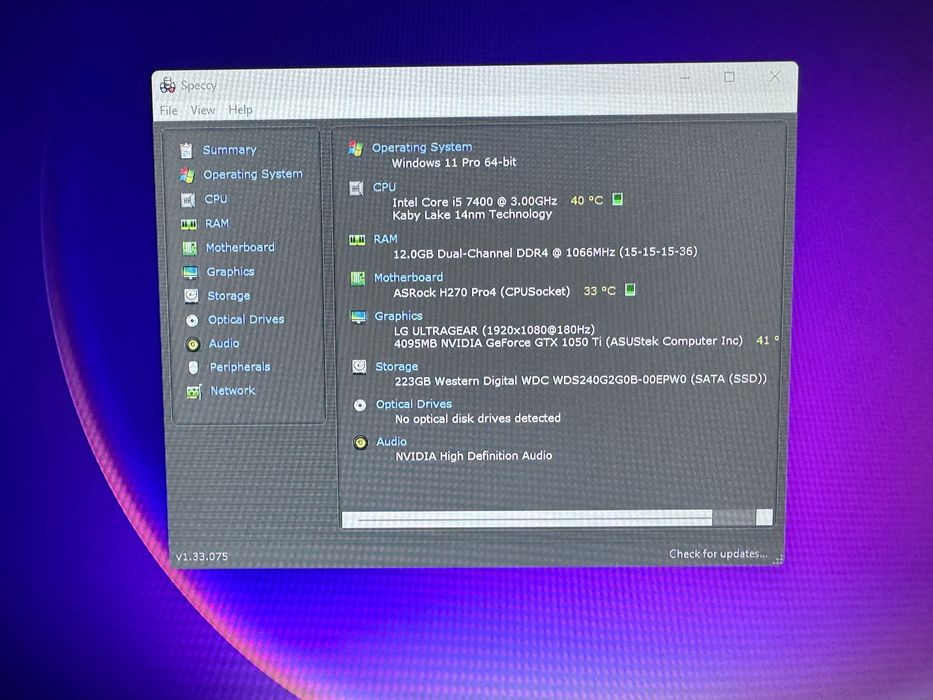Click the CPU chip icon in sidebar

(x=188, y=200)
